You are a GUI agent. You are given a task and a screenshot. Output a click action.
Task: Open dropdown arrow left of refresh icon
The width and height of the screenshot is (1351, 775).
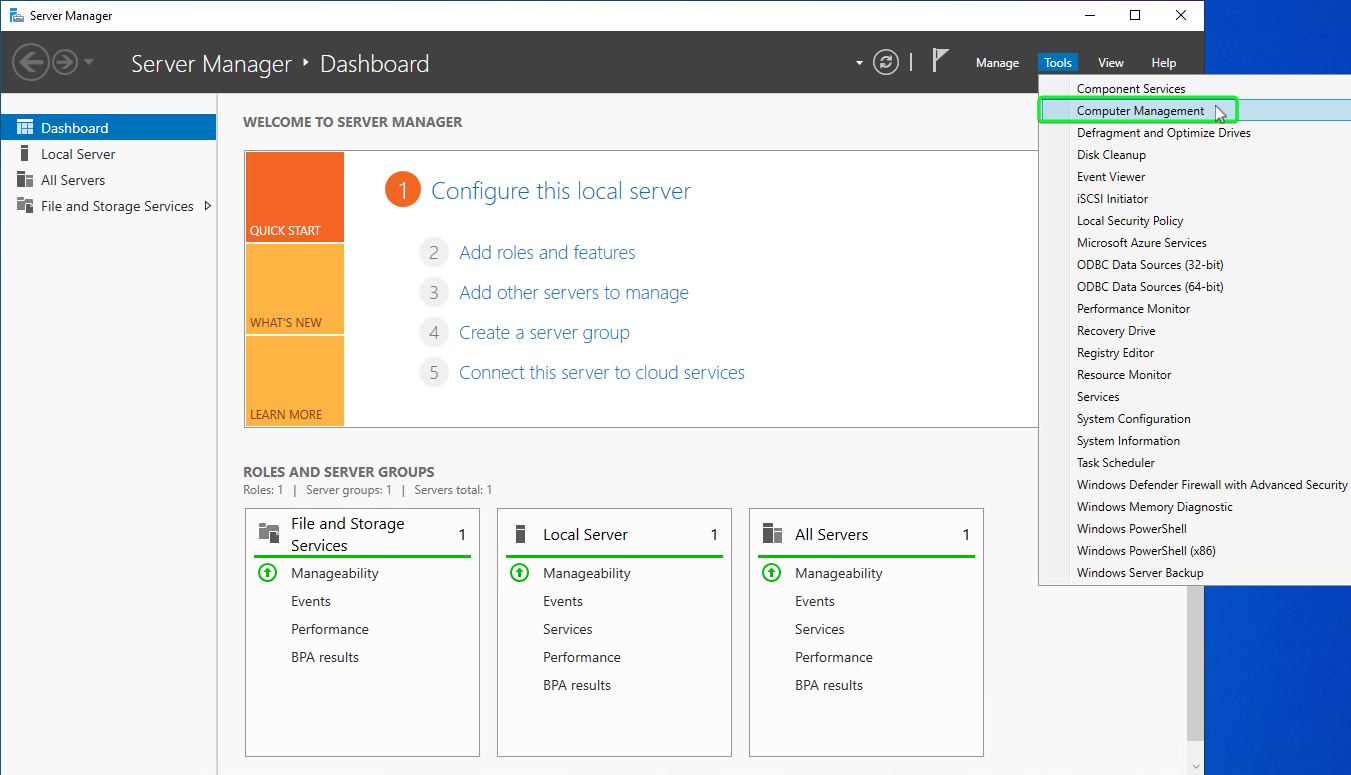[859, 63]
